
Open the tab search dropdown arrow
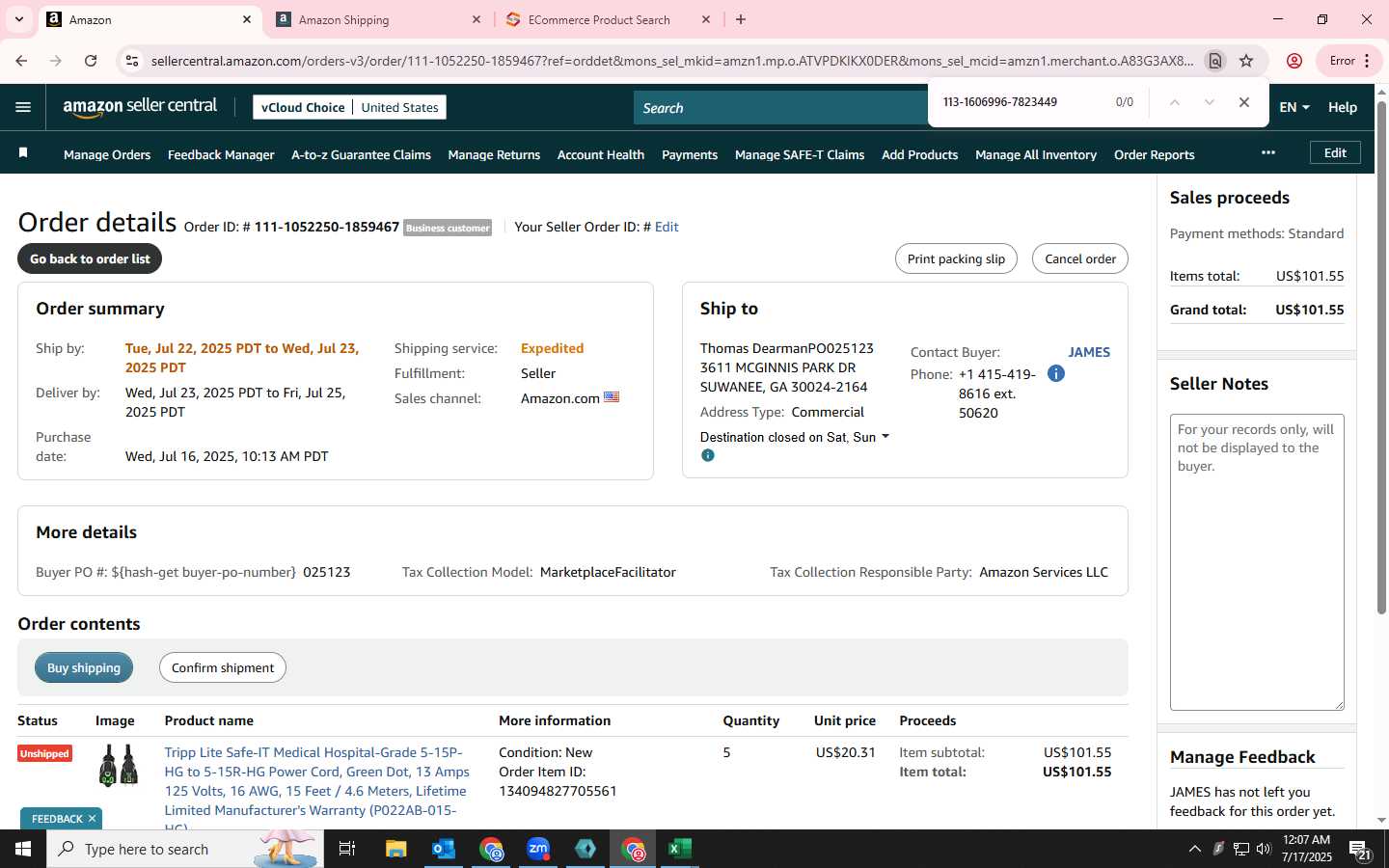(x=18, y=19)
